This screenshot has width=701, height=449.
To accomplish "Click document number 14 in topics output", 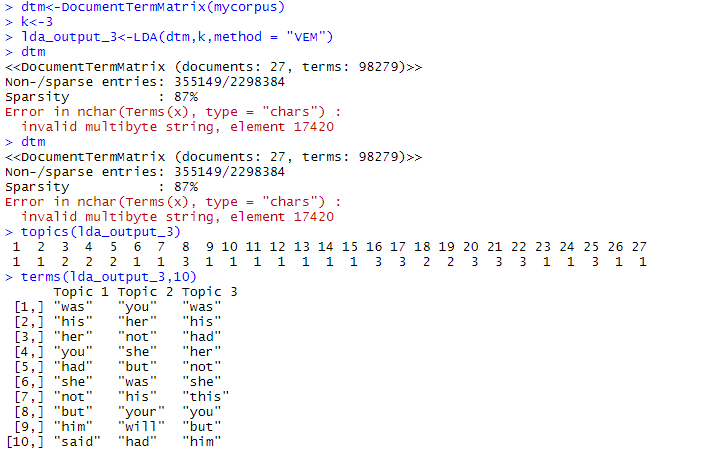I will [x=325, y=247].
